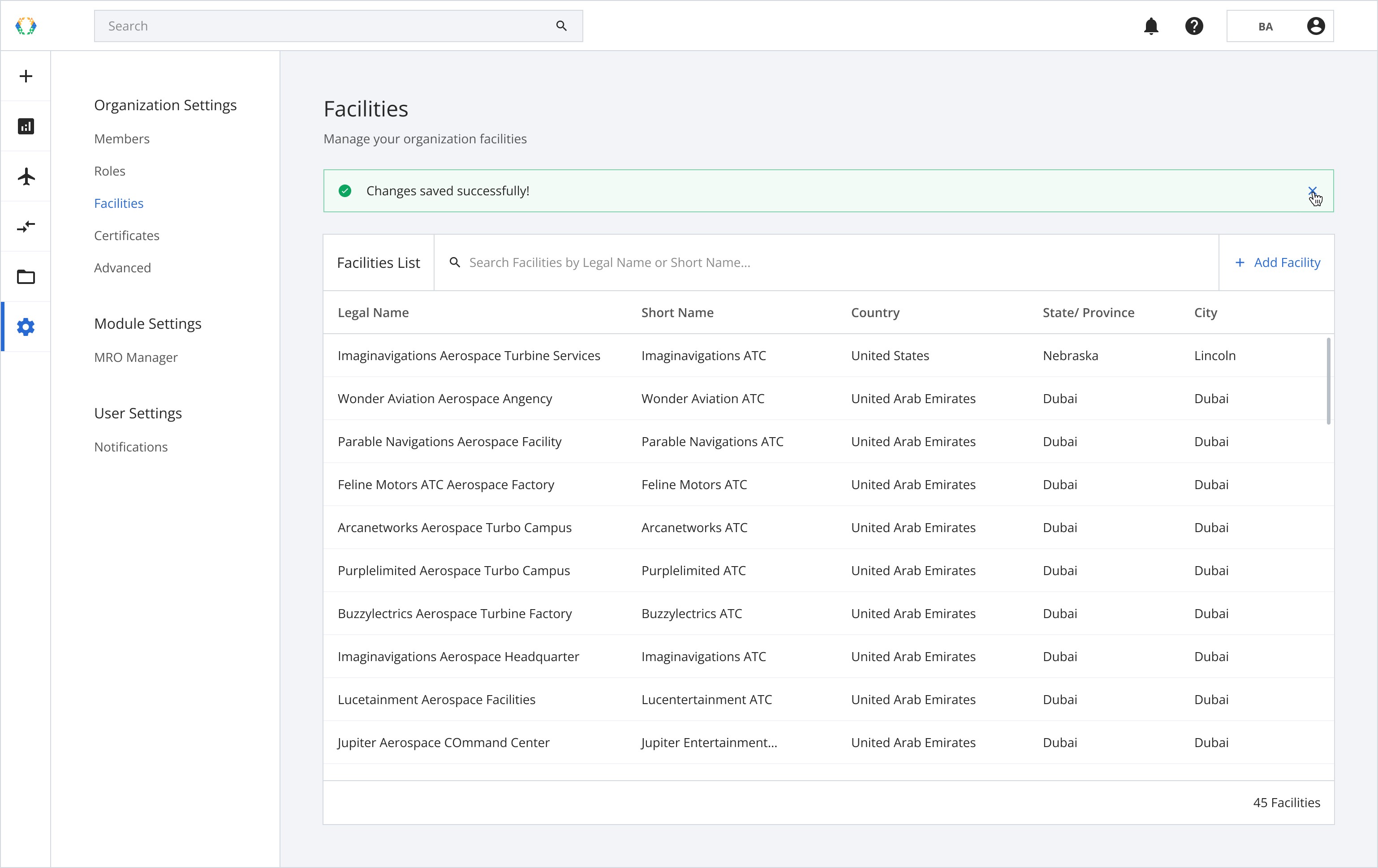Sort by the Short Name column header
The width and height of the screenshot is (1378, 868).
tap(677, 313)
